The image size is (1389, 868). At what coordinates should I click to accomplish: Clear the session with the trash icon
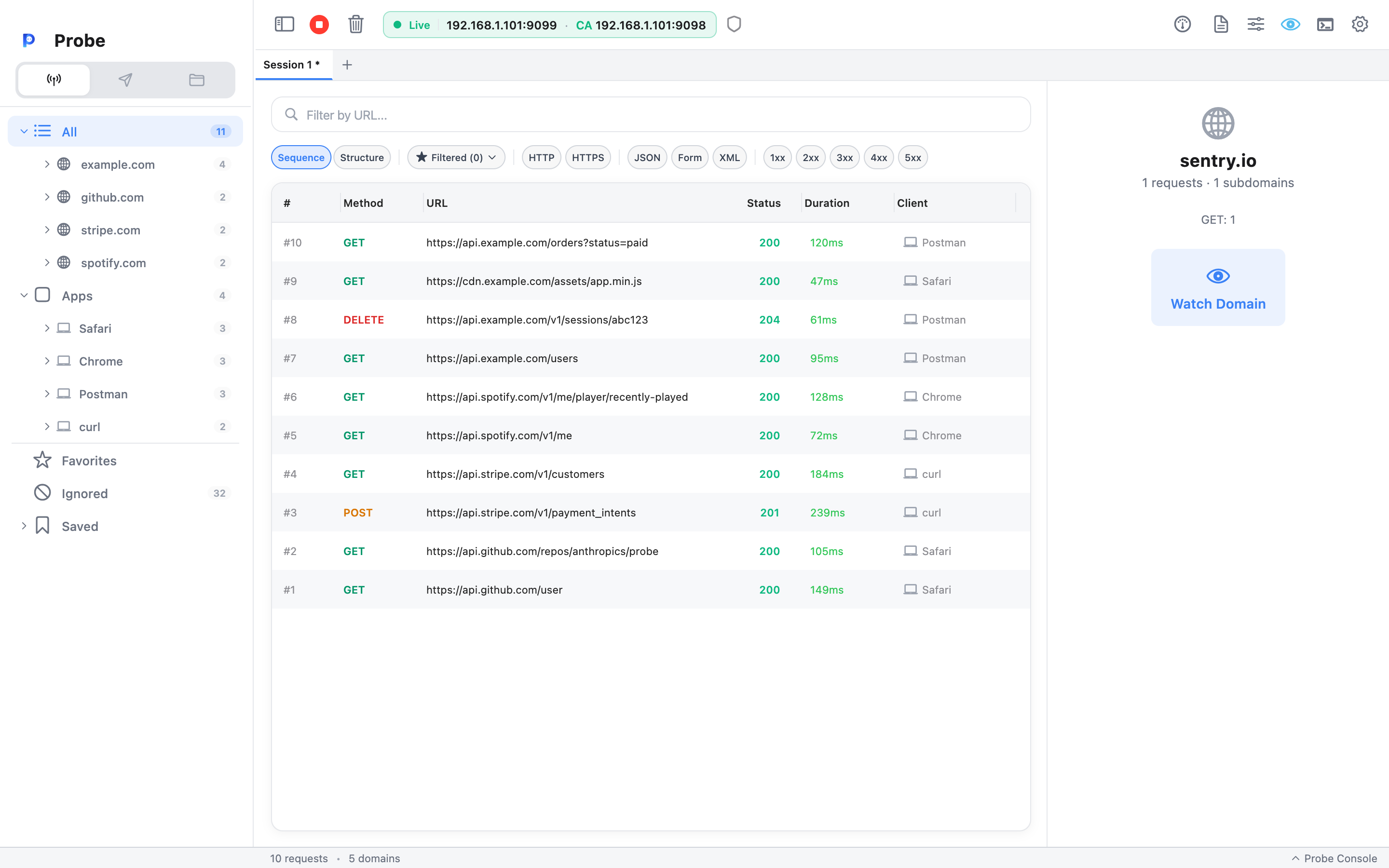356,24
